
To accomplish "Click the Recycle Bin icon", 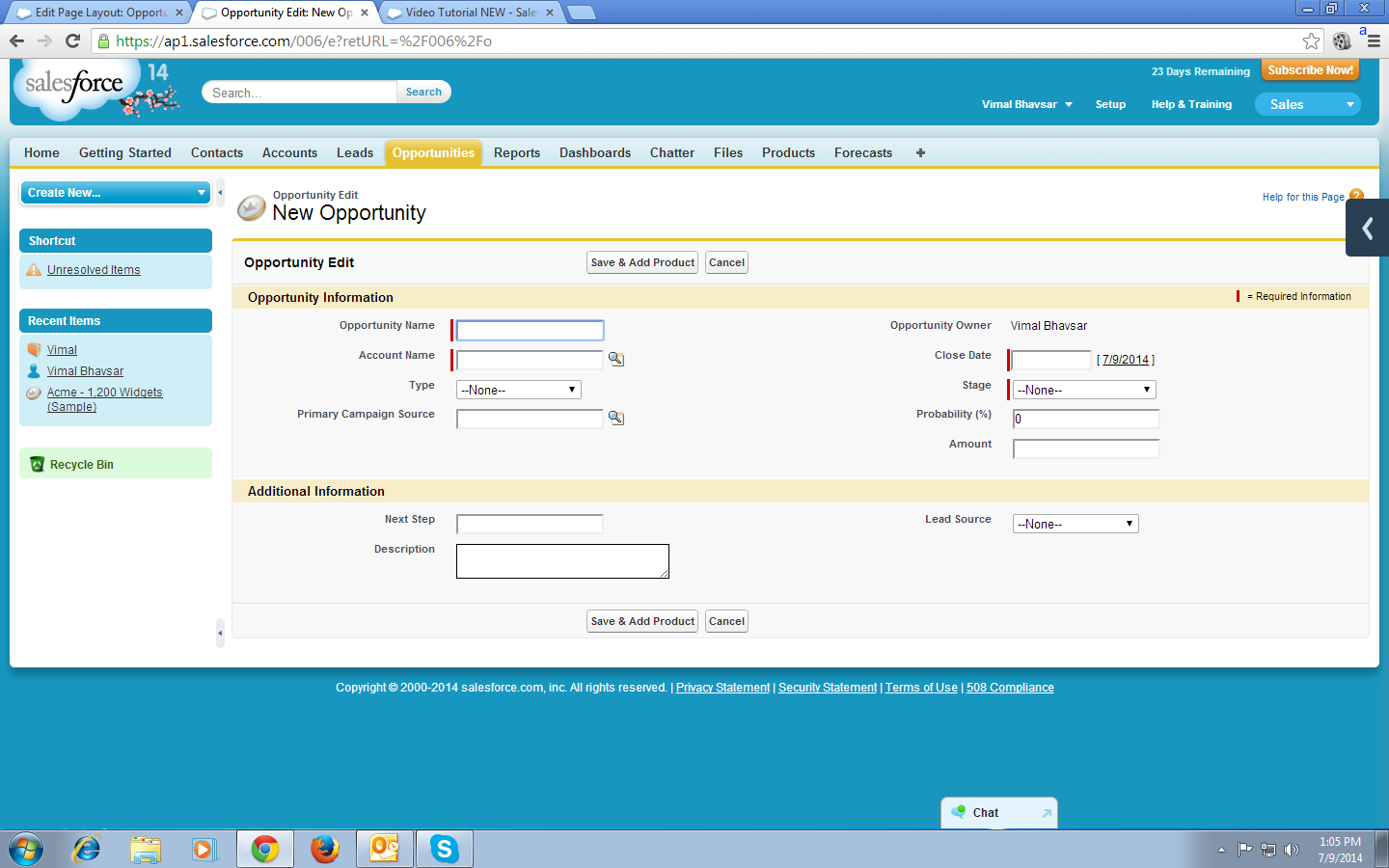I will [38, 464].
